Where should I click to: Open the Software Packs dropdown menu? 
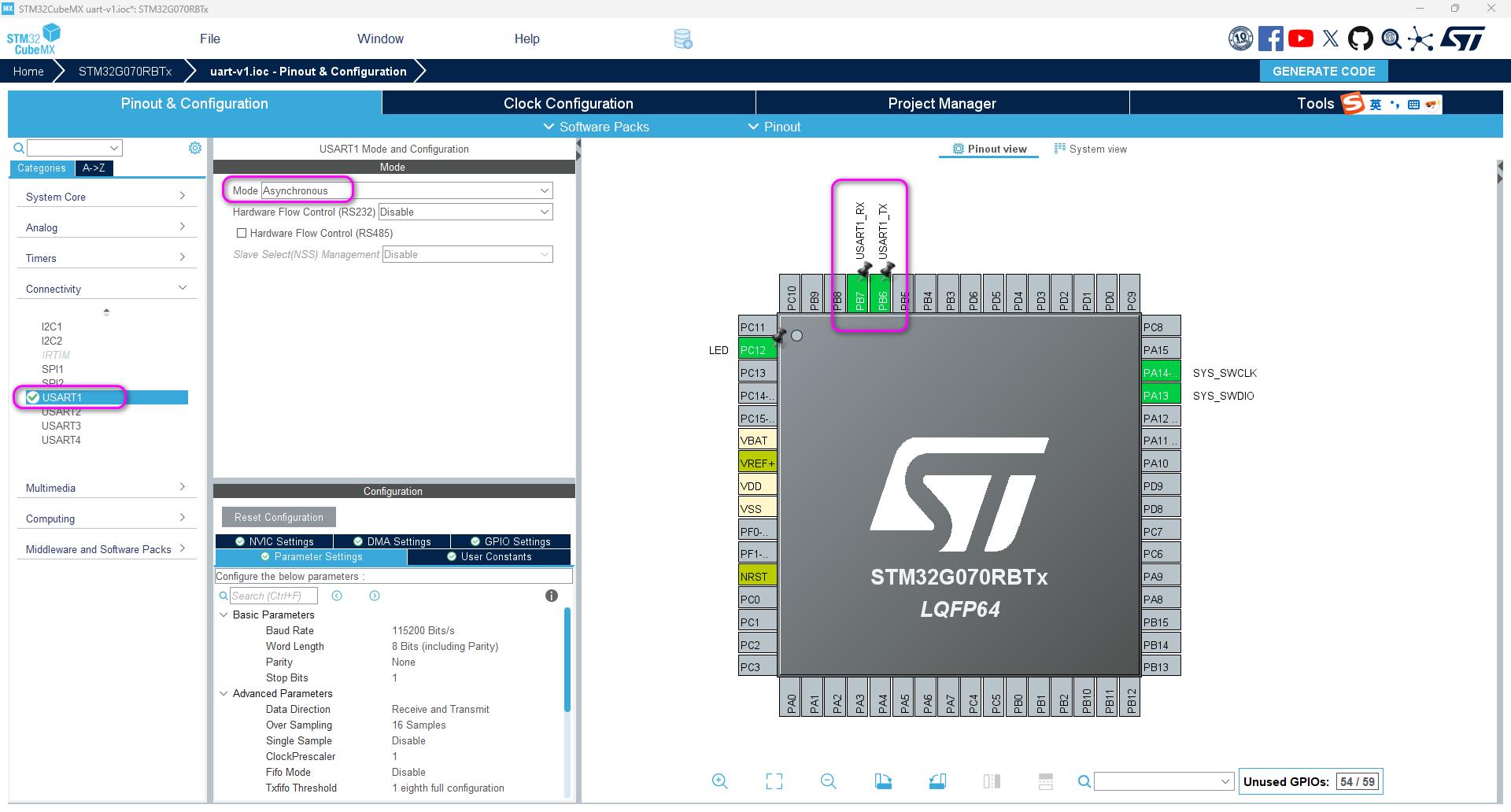click(597, 127)
